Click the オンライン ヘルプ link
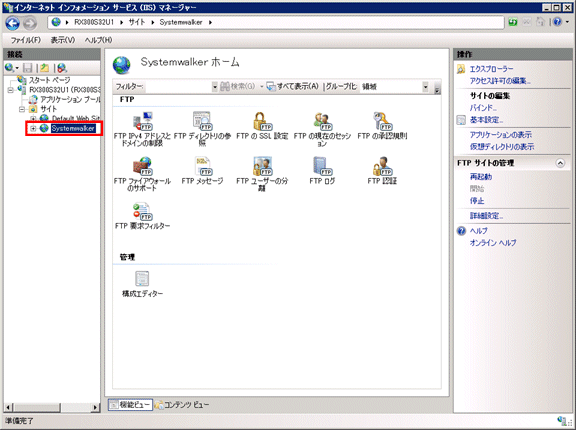The image size is (576, 430). coord(493,243)
